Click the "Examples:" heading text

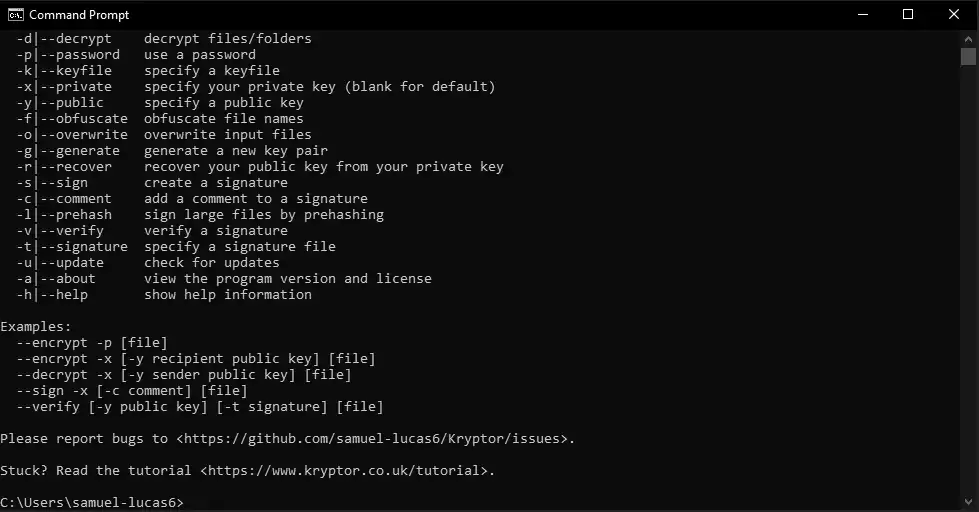36,327
